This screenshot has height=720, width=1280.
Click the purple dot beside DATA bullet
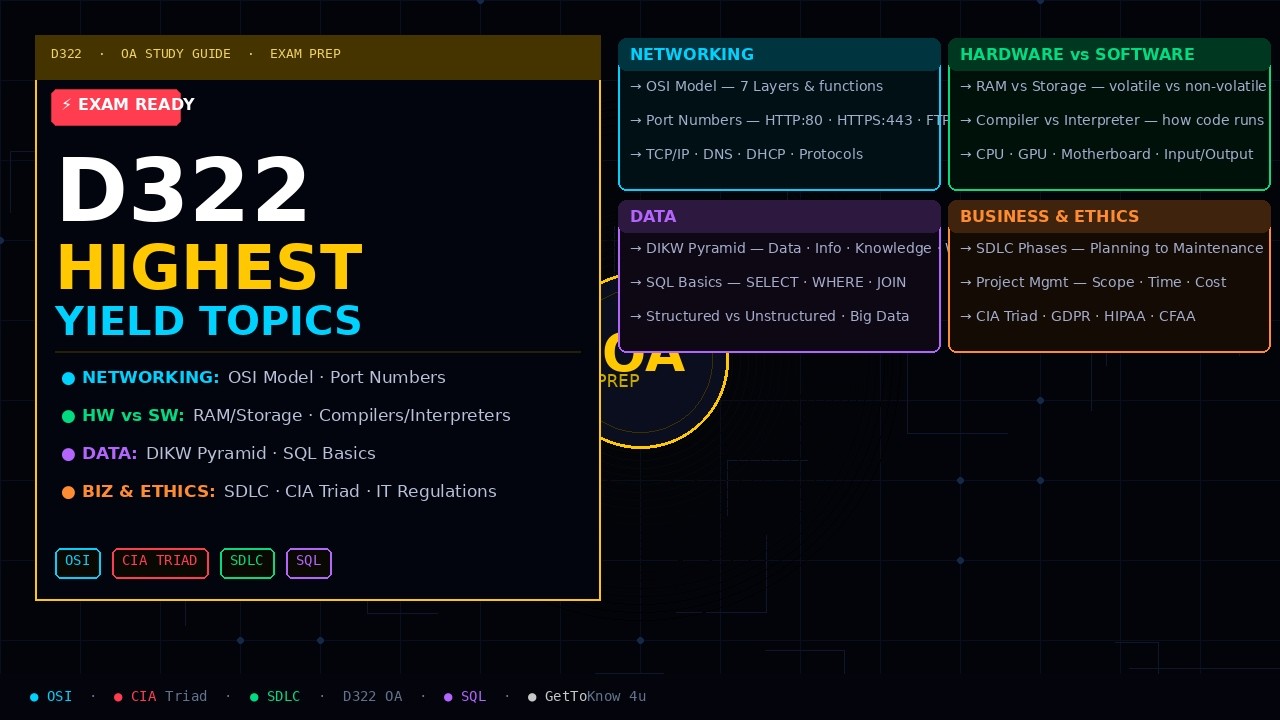68,455
